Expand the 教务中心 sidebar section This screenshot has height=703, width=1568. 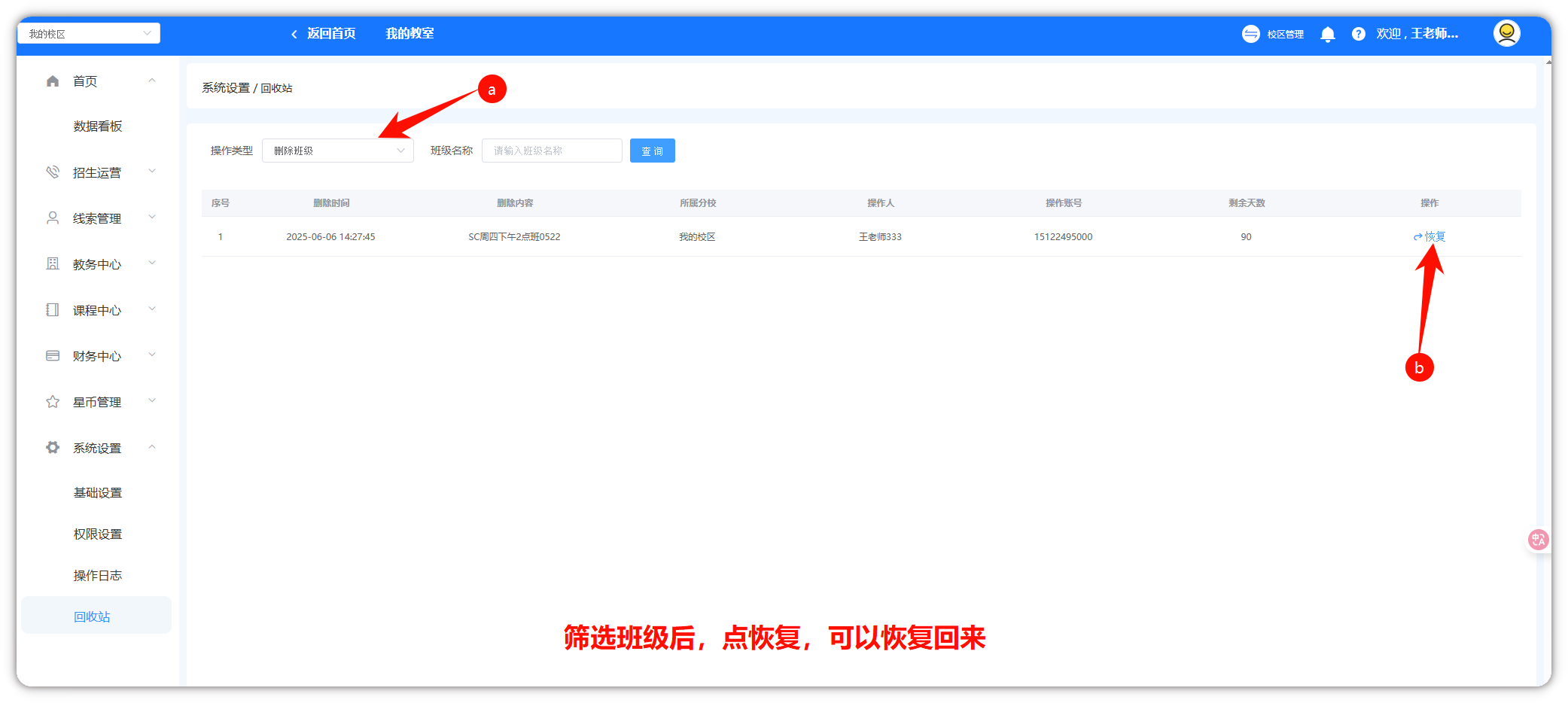tap(98, 265)
